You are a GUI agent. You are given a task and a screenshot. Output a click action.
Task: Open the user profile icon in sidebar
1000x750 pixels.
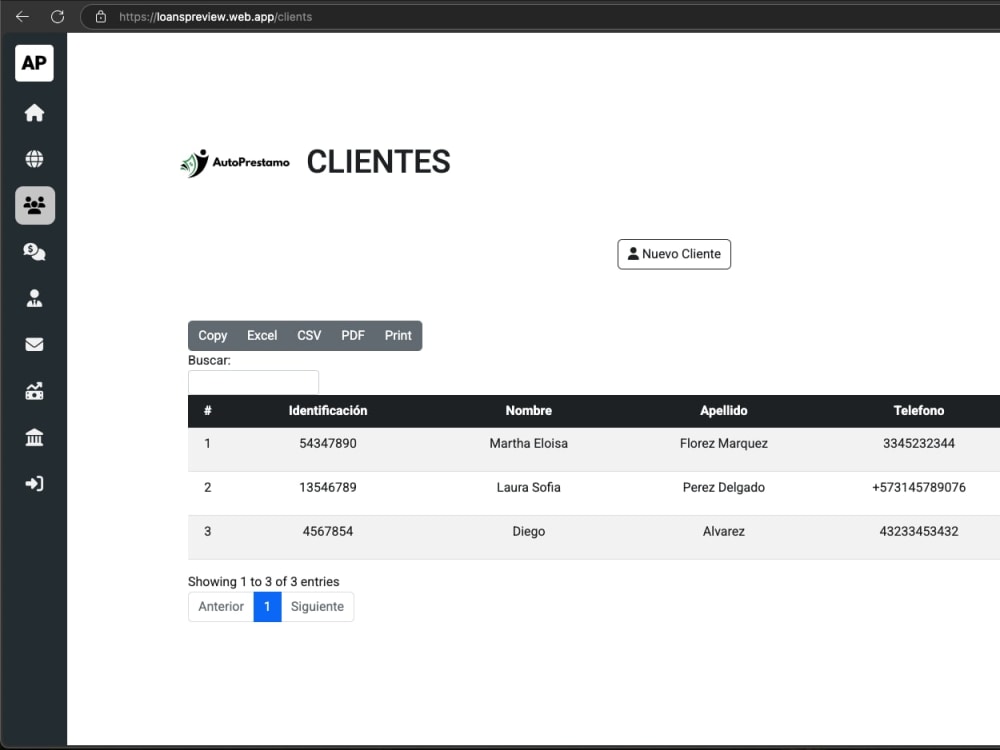34,298
